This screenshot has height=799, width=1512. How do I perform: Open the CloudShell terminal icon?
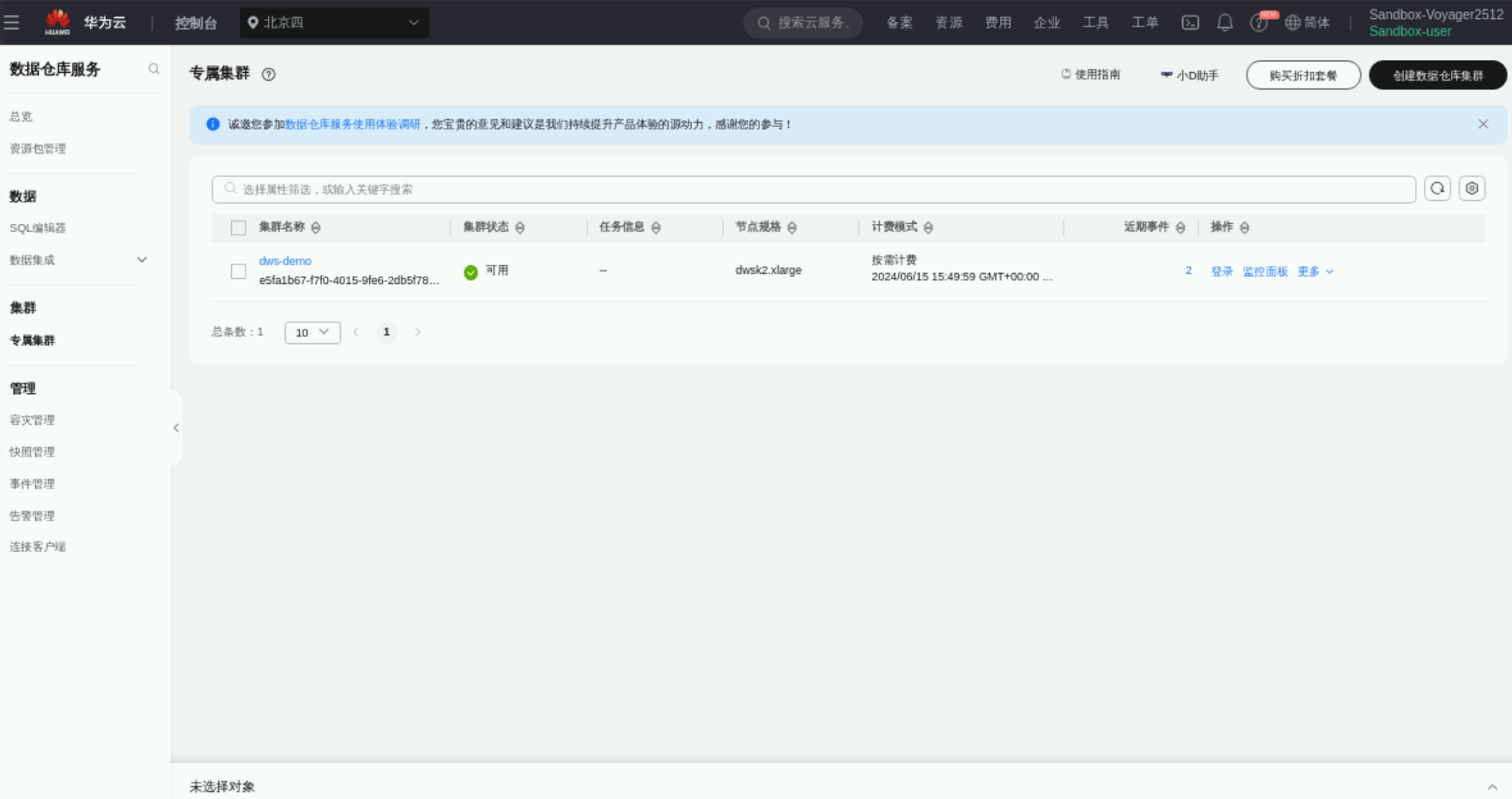pyautogui.click(x=1190, y=23)
